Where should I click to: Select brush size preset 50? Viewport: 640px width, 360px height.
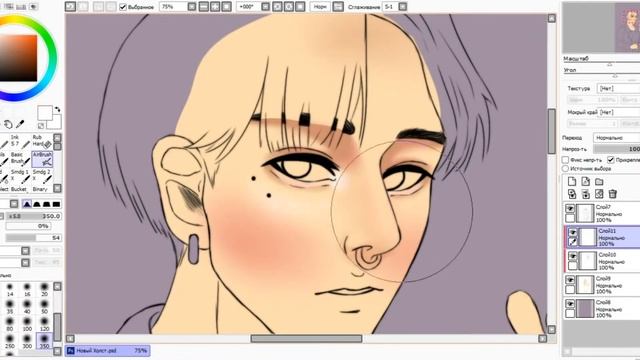pos(44,307)
